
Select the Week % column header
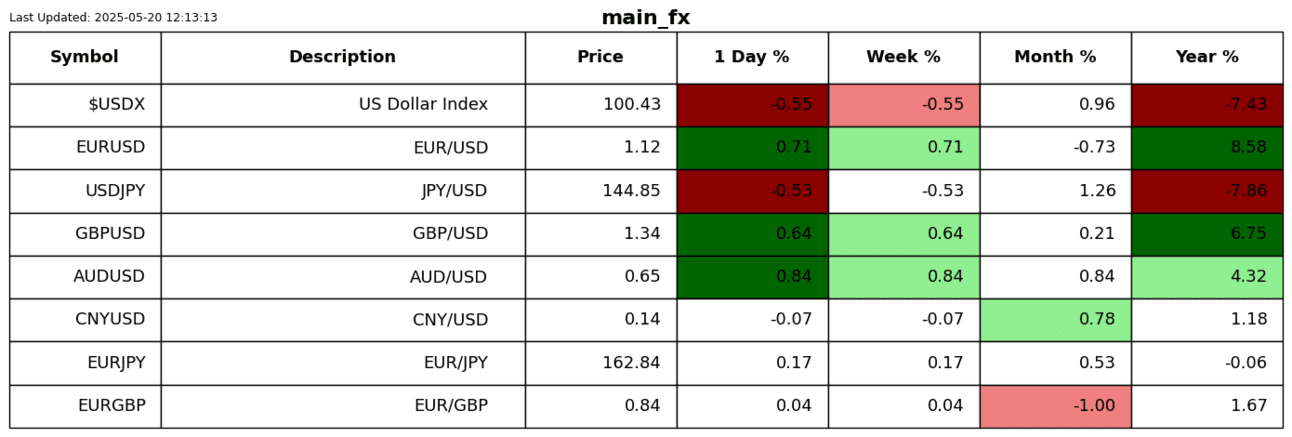903,57
